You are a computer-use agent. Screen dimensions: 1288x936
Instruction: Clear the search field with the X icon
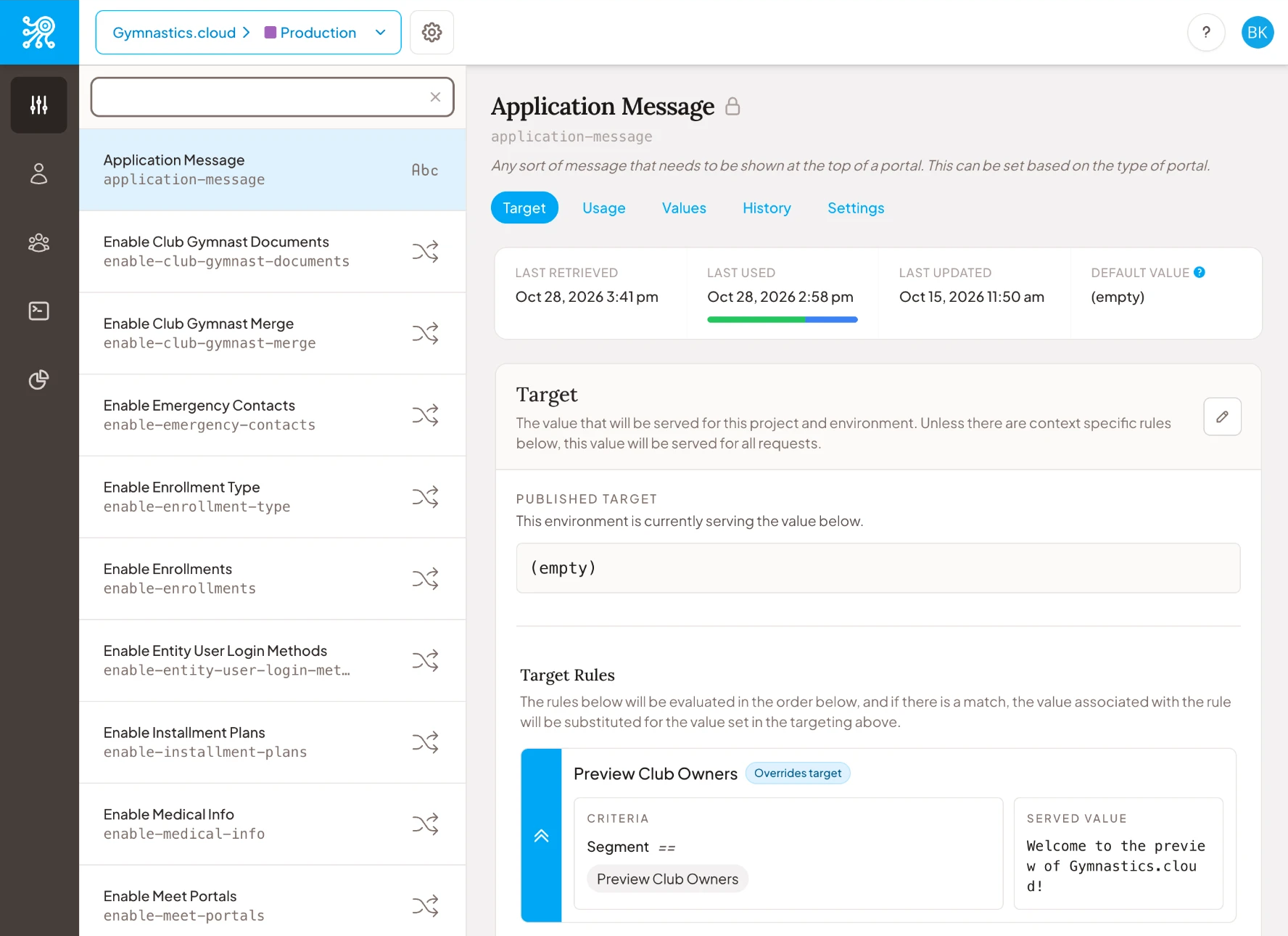pyautogui.click(x=435, y=97)
